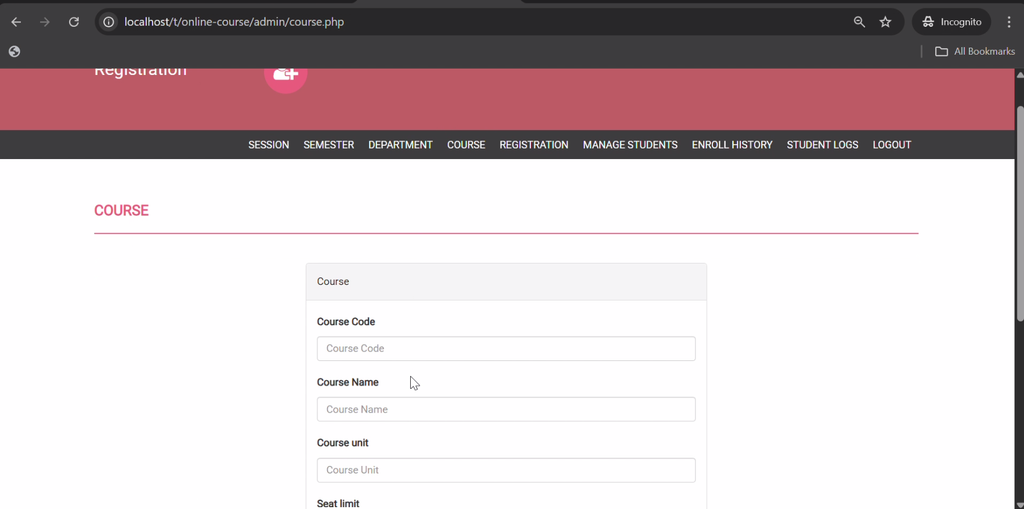Focus the Course Code input field
The width and height of the screenshot is (1024, 509).
pyautogui.click(x=506, y=349)
